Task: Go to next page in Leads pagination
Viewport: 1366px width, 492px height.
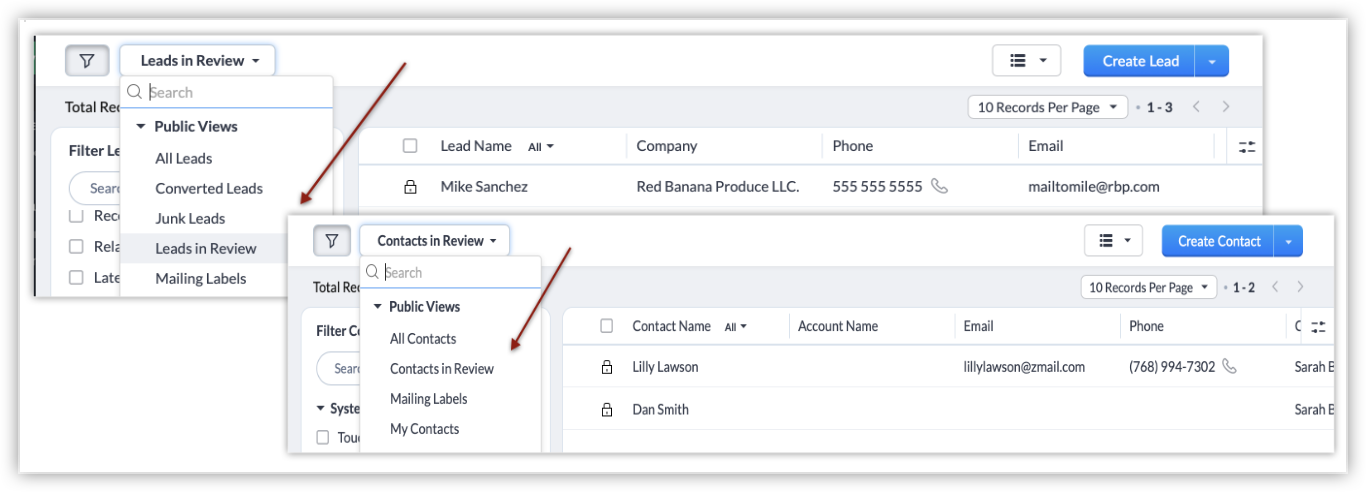Action: [x=1226, y=107]
